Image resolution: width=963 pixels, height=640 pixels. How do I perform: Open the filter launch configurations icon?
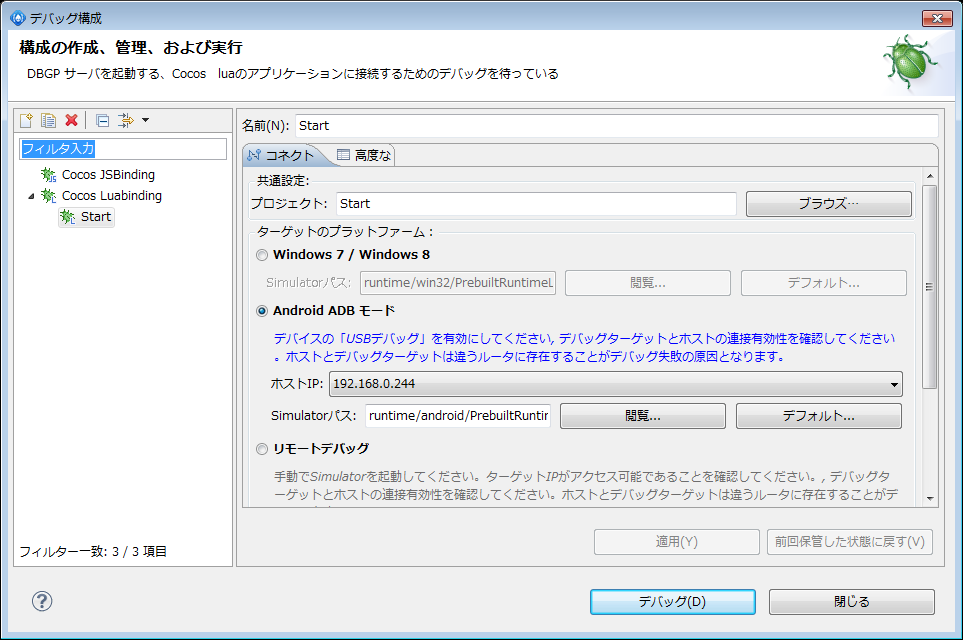tap(127, 120)
